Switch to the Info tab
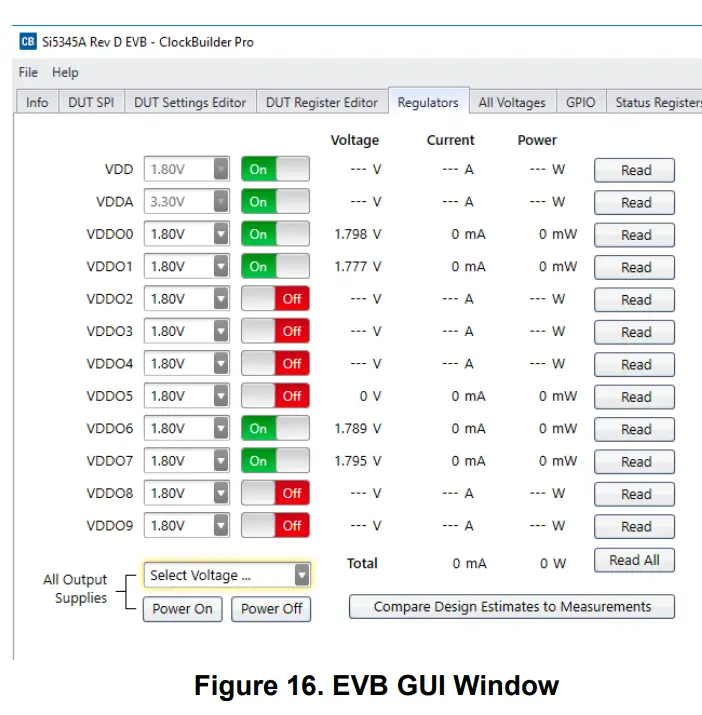This screenshot has width=702, height=715. pyautogui.click(x=37, y=102)
